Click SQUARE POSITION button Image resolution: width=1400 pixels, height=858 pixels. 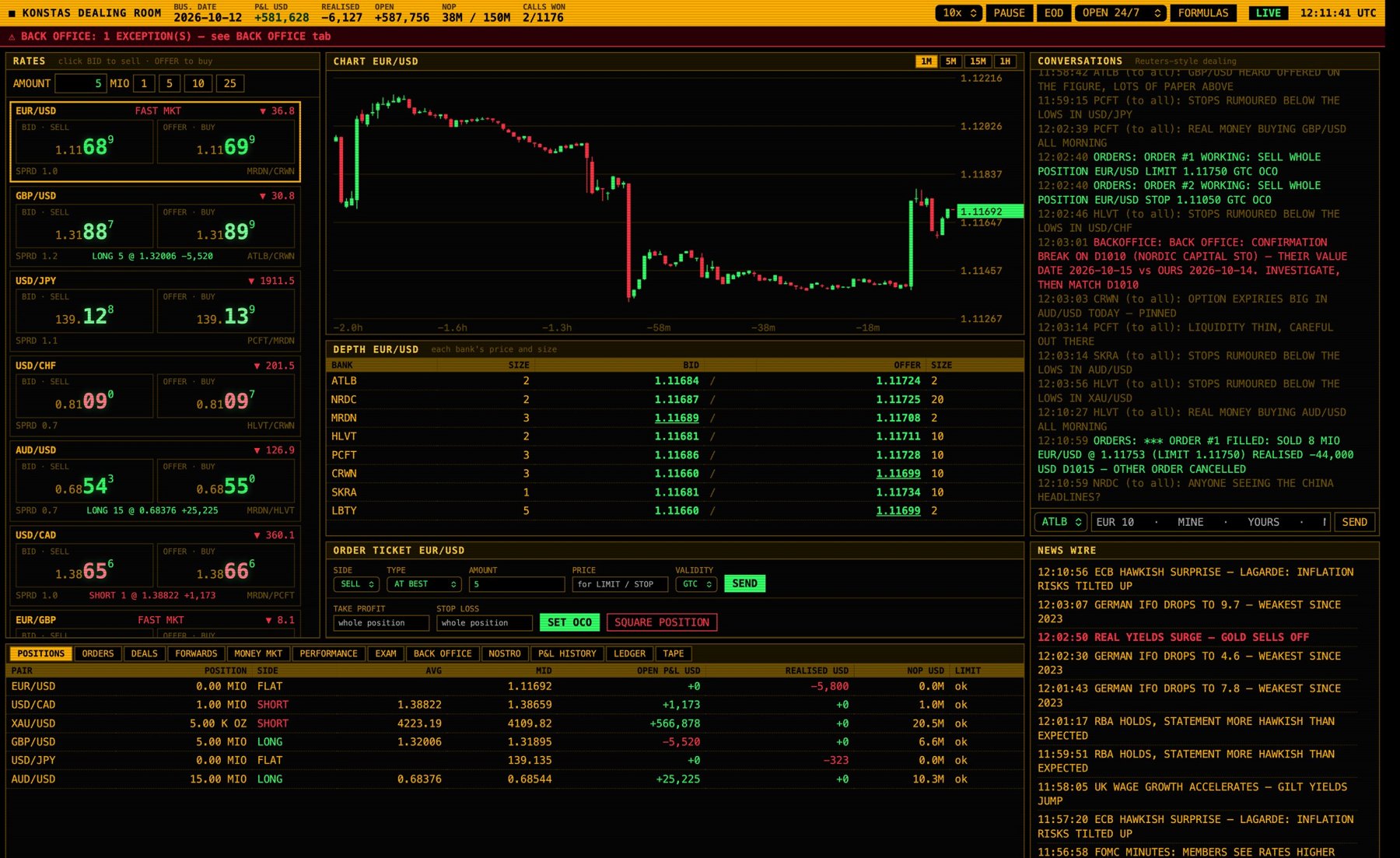661,622
